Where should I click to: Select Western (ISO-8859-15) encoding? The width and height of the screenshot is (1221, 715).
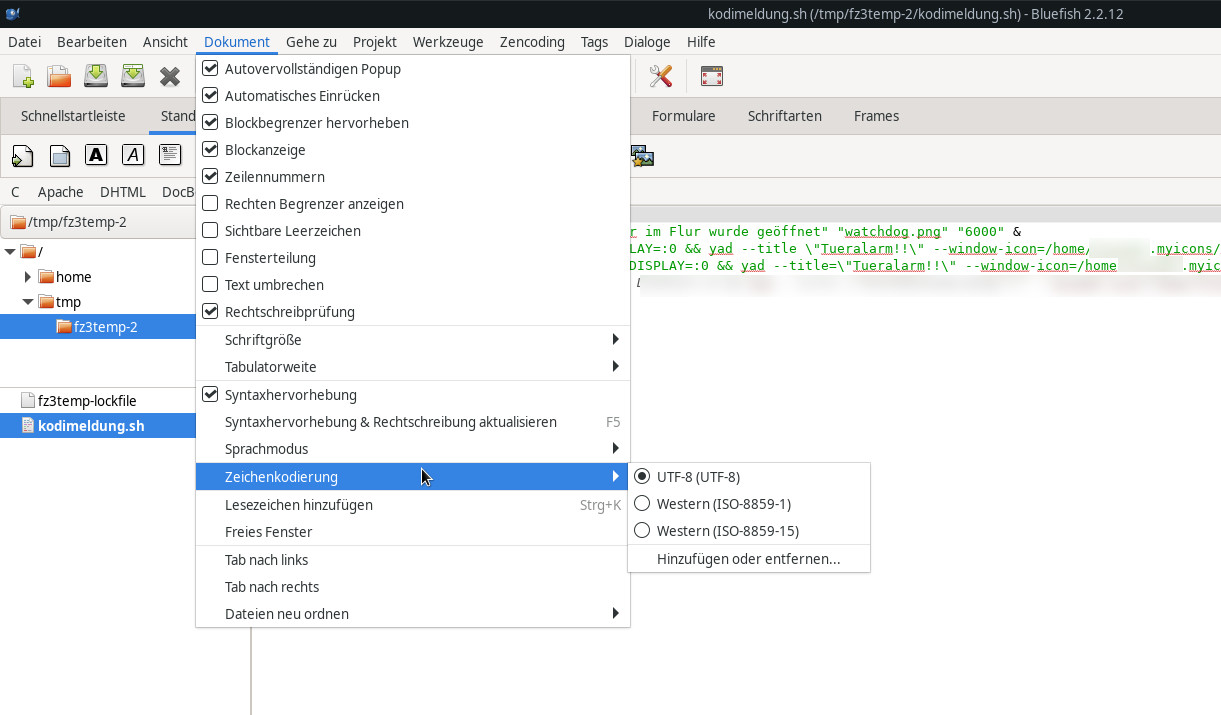727,531
